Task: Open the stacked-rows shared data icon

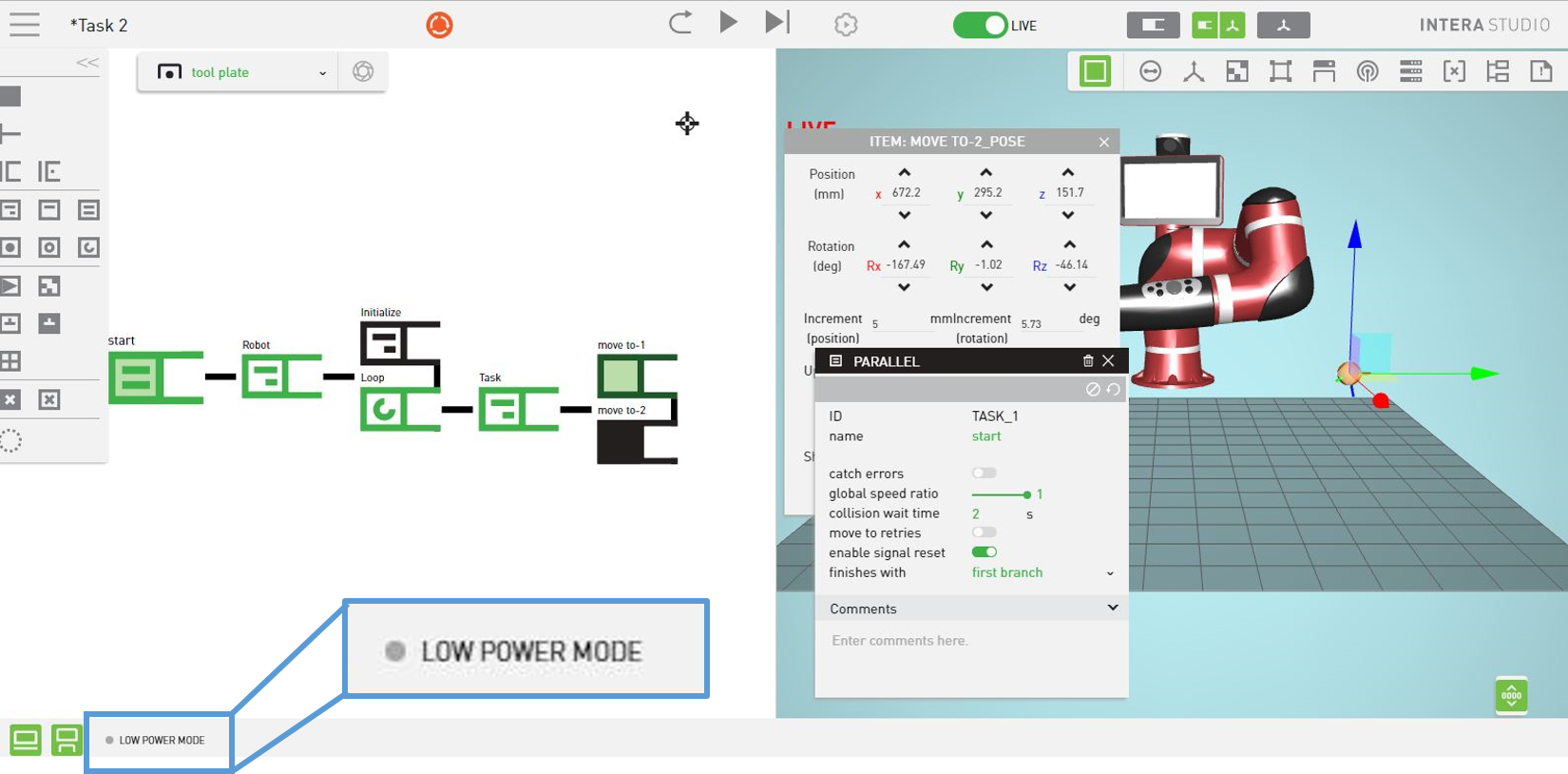Action: pyautogui.click(x=1411, y=71)
